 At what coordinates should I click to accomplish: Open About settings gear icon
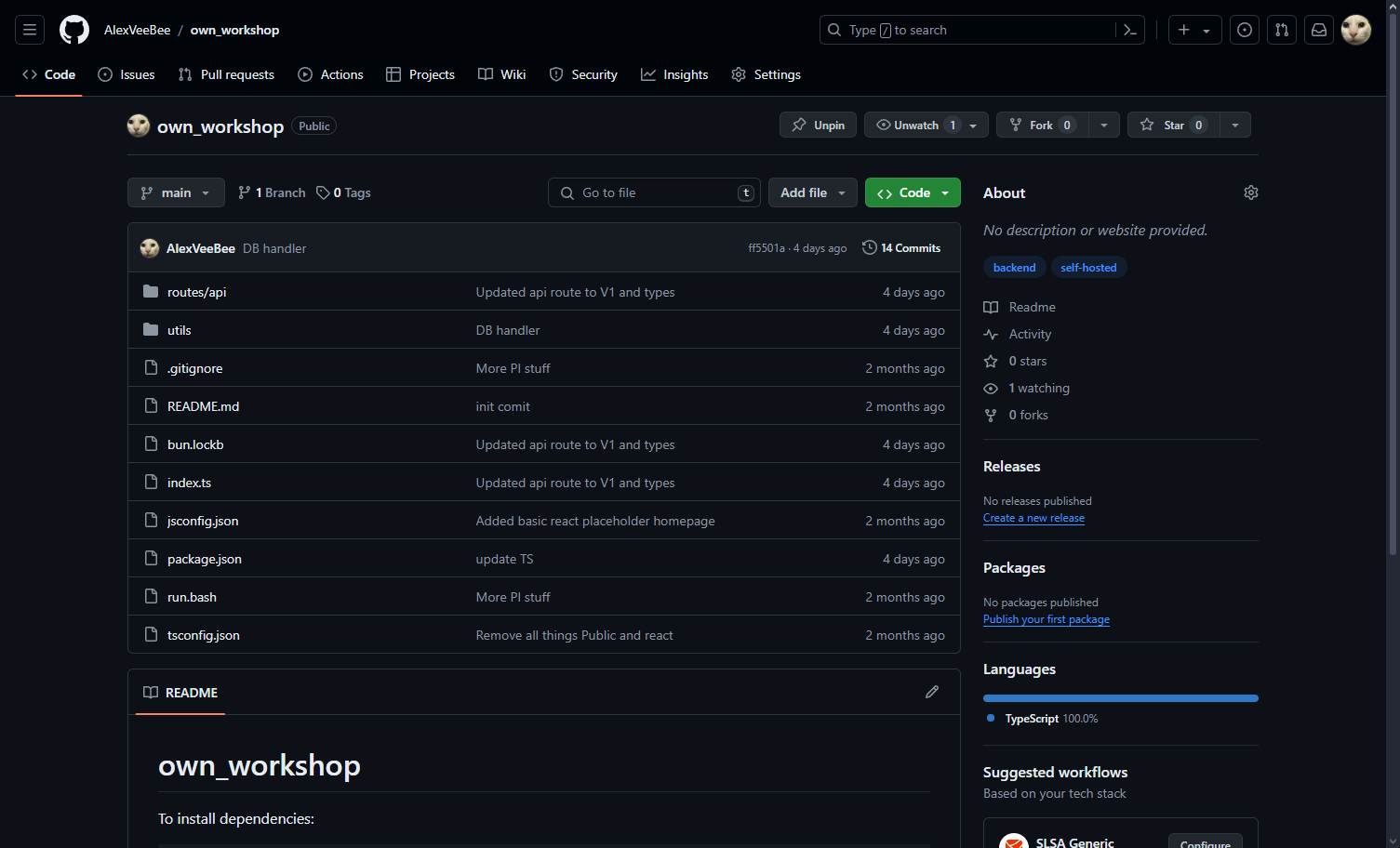pyautogui.click(x=1251, y=192)
